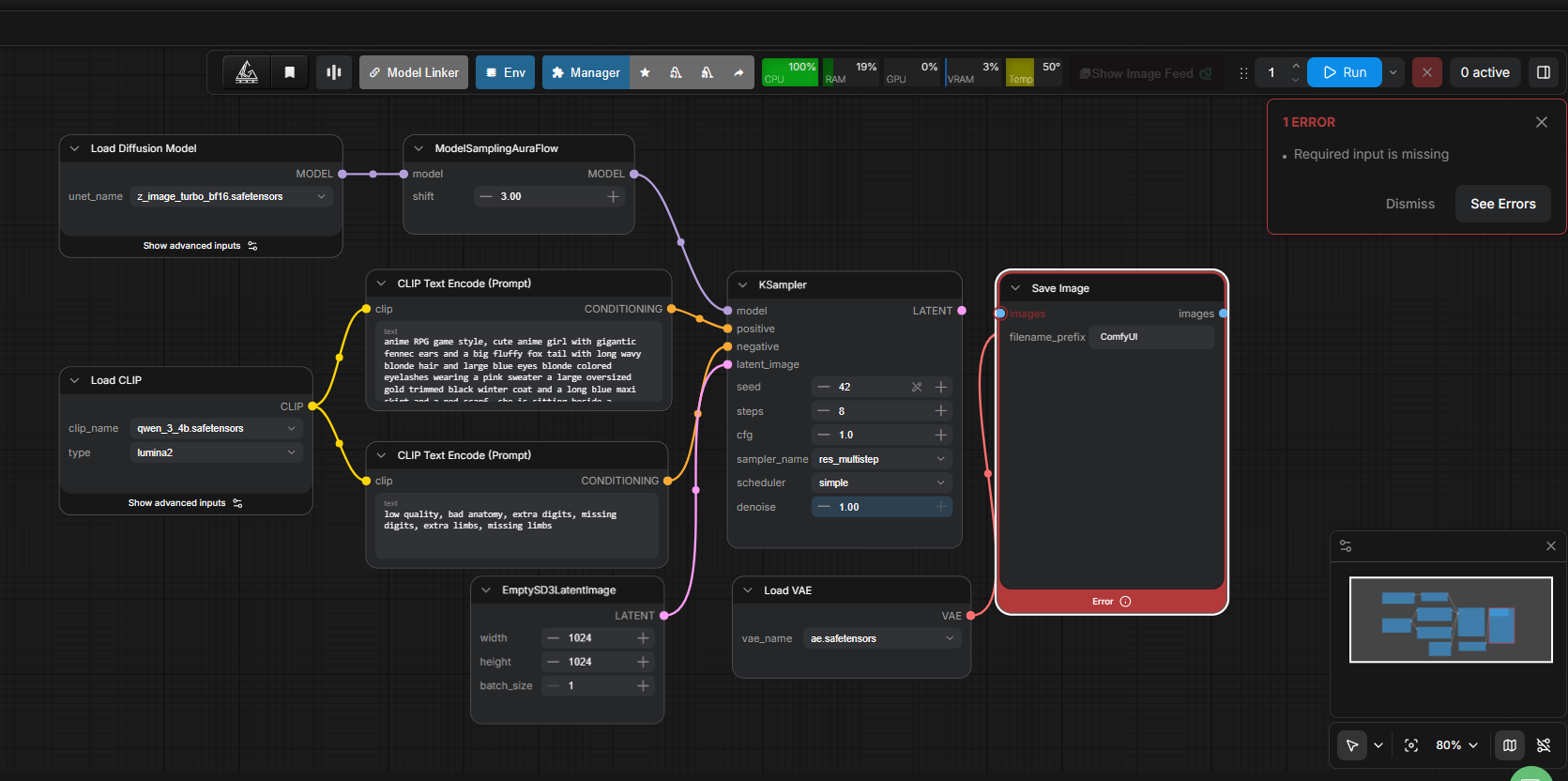Click the fit view icon

1411,745
